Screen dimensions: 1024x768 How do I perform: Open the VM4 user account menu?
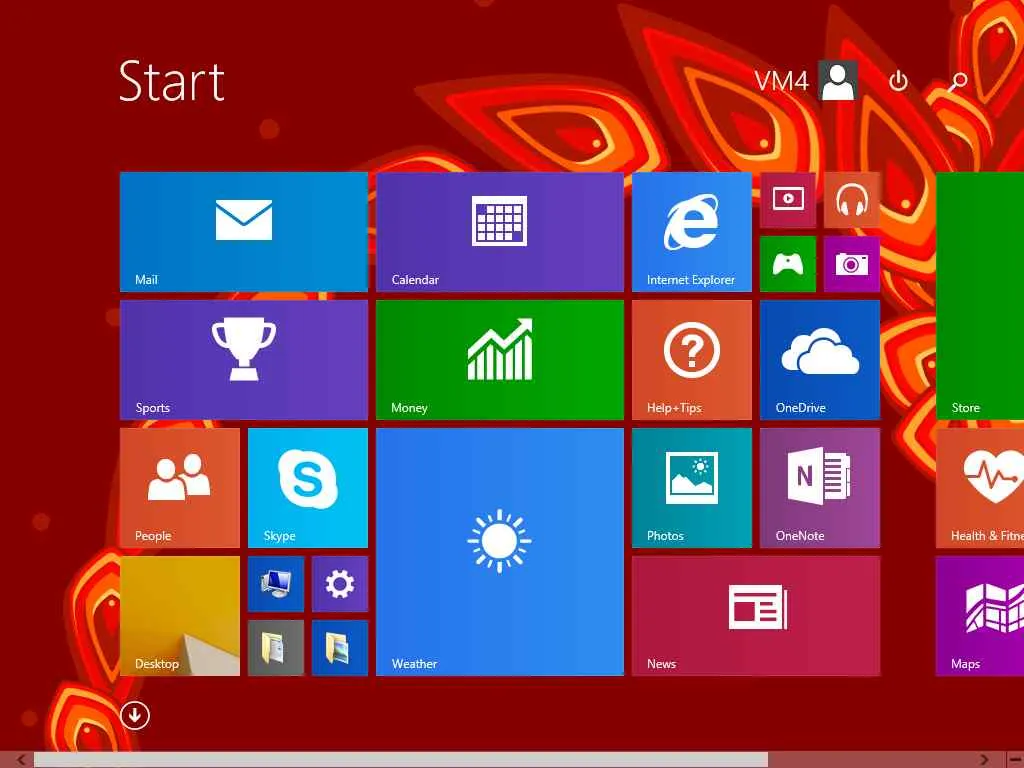[x=806, y=81]
